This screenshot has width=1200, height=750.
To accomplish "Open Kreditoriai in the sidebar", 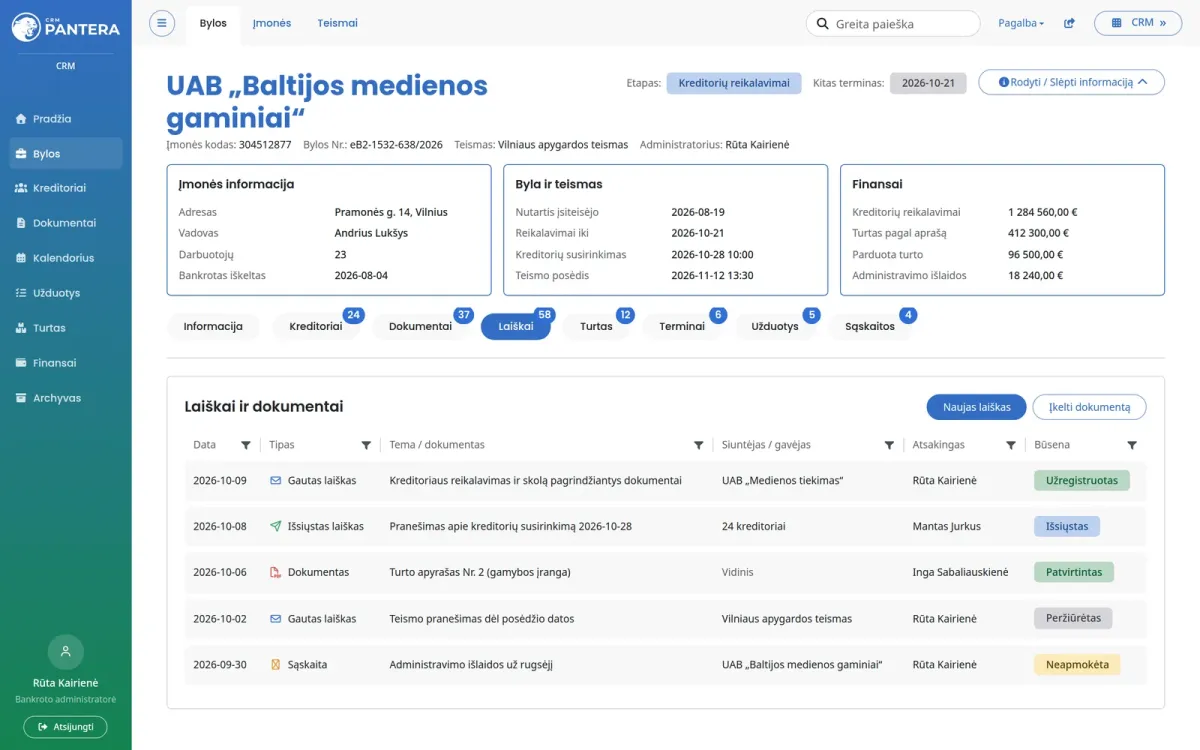I will (x=66, y=188).
